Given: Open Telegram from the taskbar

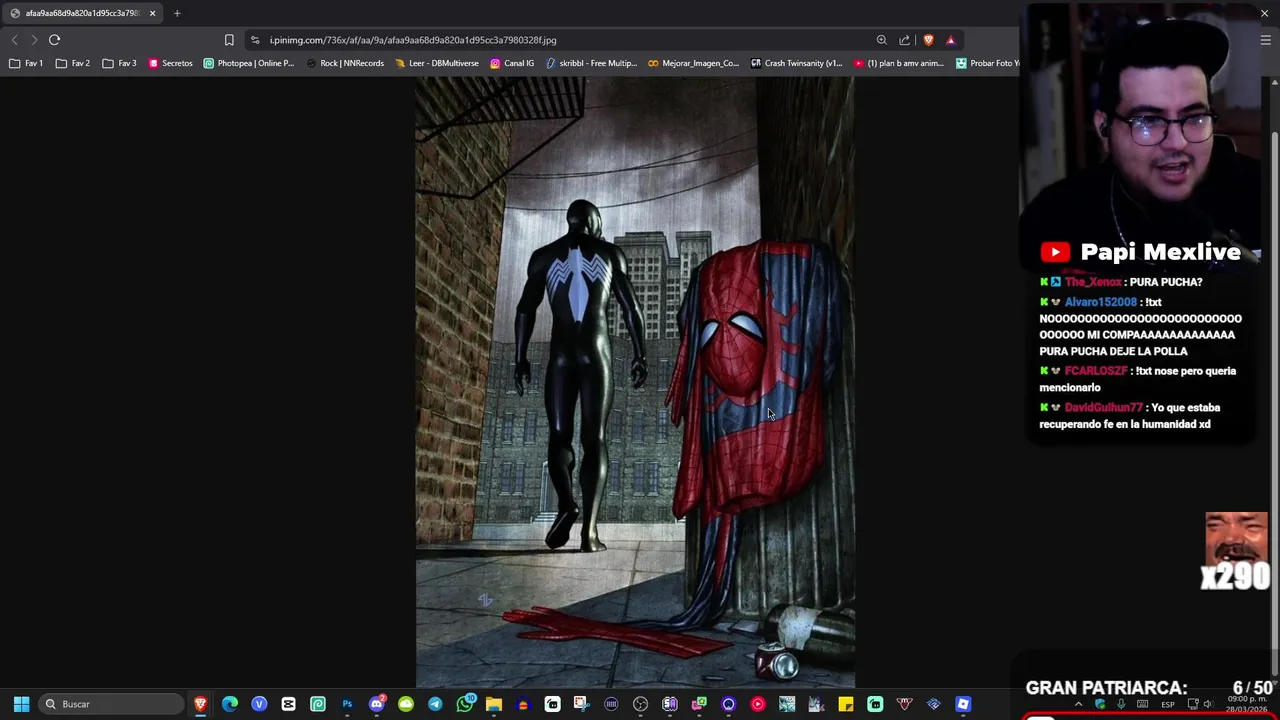Looking at the screenshot, I should [435, 704].
